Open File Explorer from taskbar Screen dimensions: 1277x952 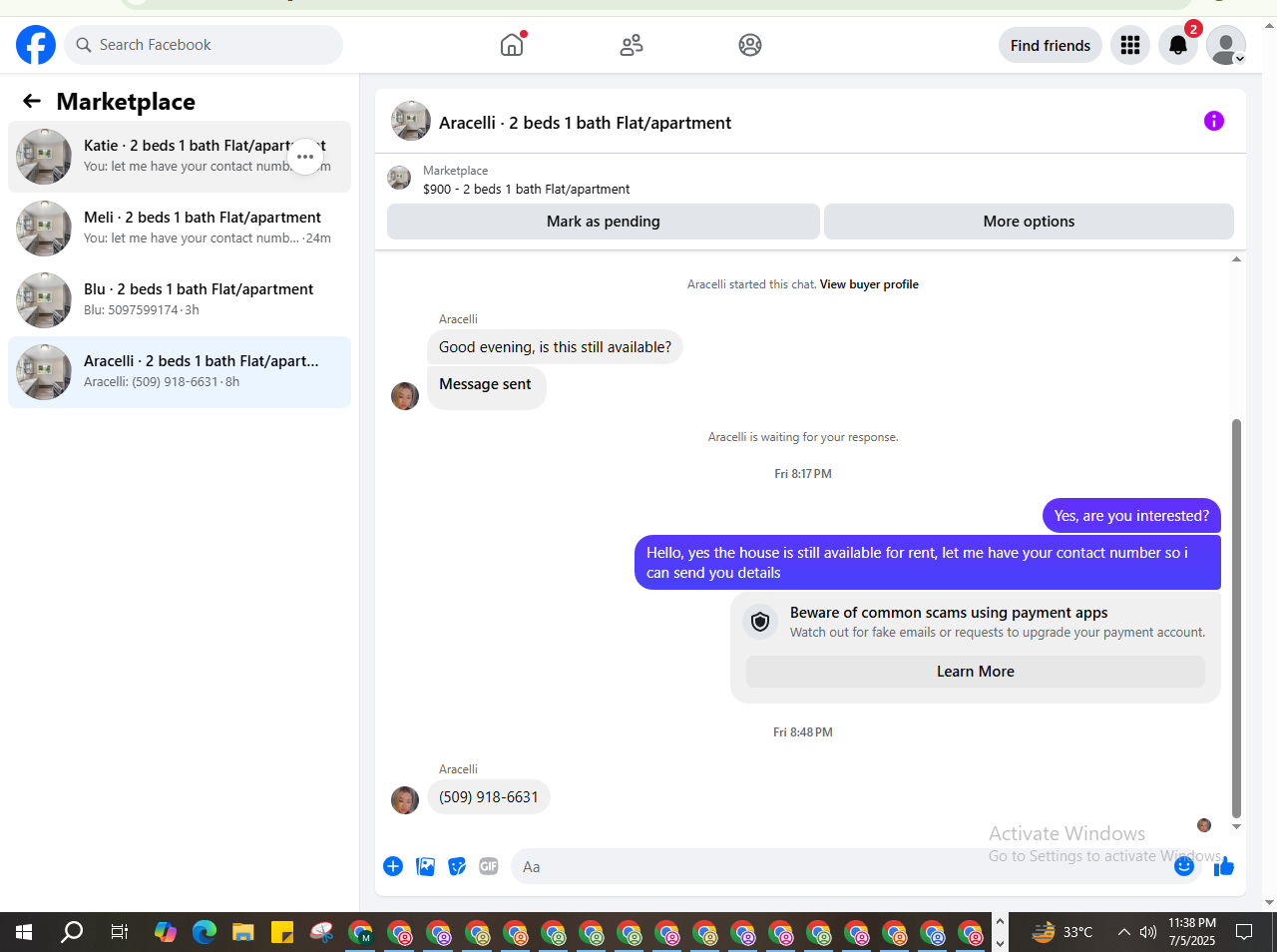pos(243,932)
